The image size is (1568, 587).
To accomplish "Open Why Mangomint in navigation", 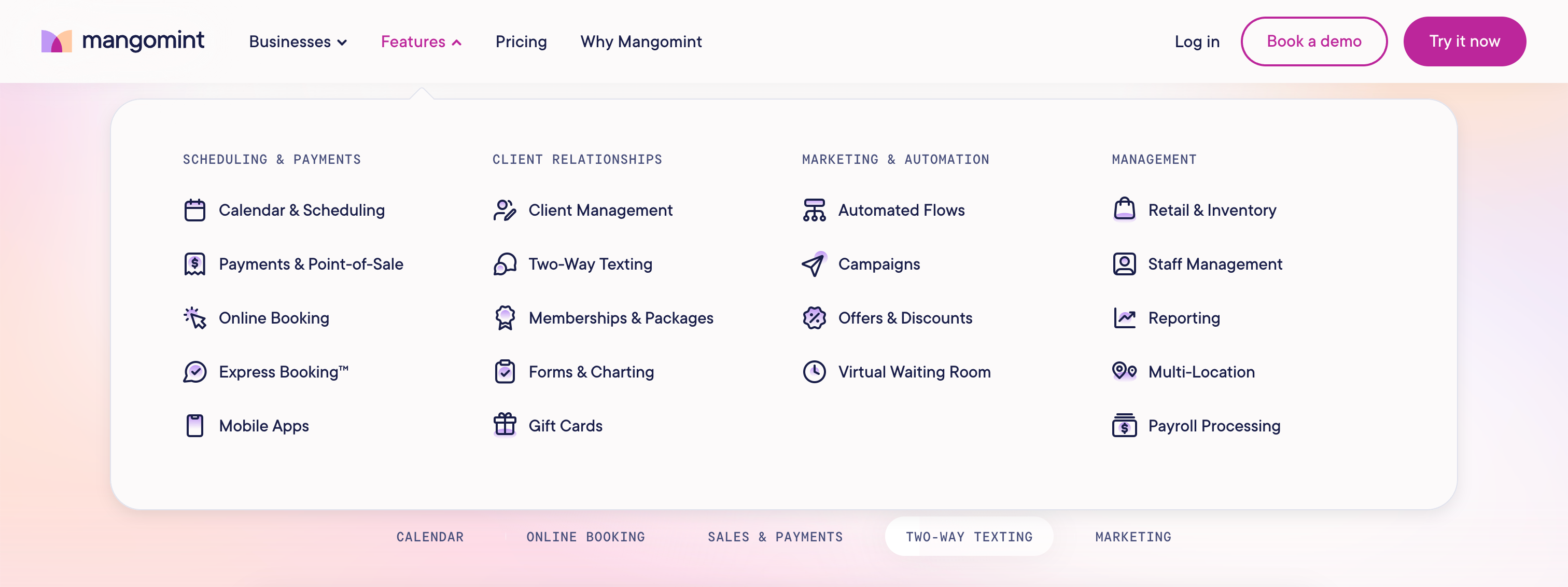I will [x=640, y=41].
